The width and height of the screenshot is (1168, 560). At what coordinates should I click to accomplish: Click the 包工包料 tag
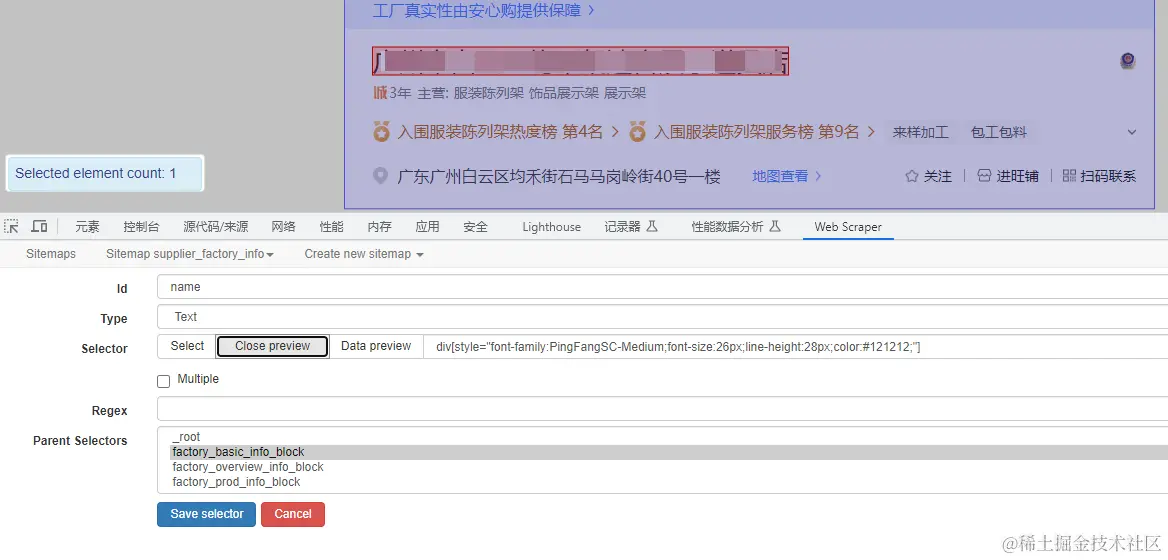[x=999, y=133]
